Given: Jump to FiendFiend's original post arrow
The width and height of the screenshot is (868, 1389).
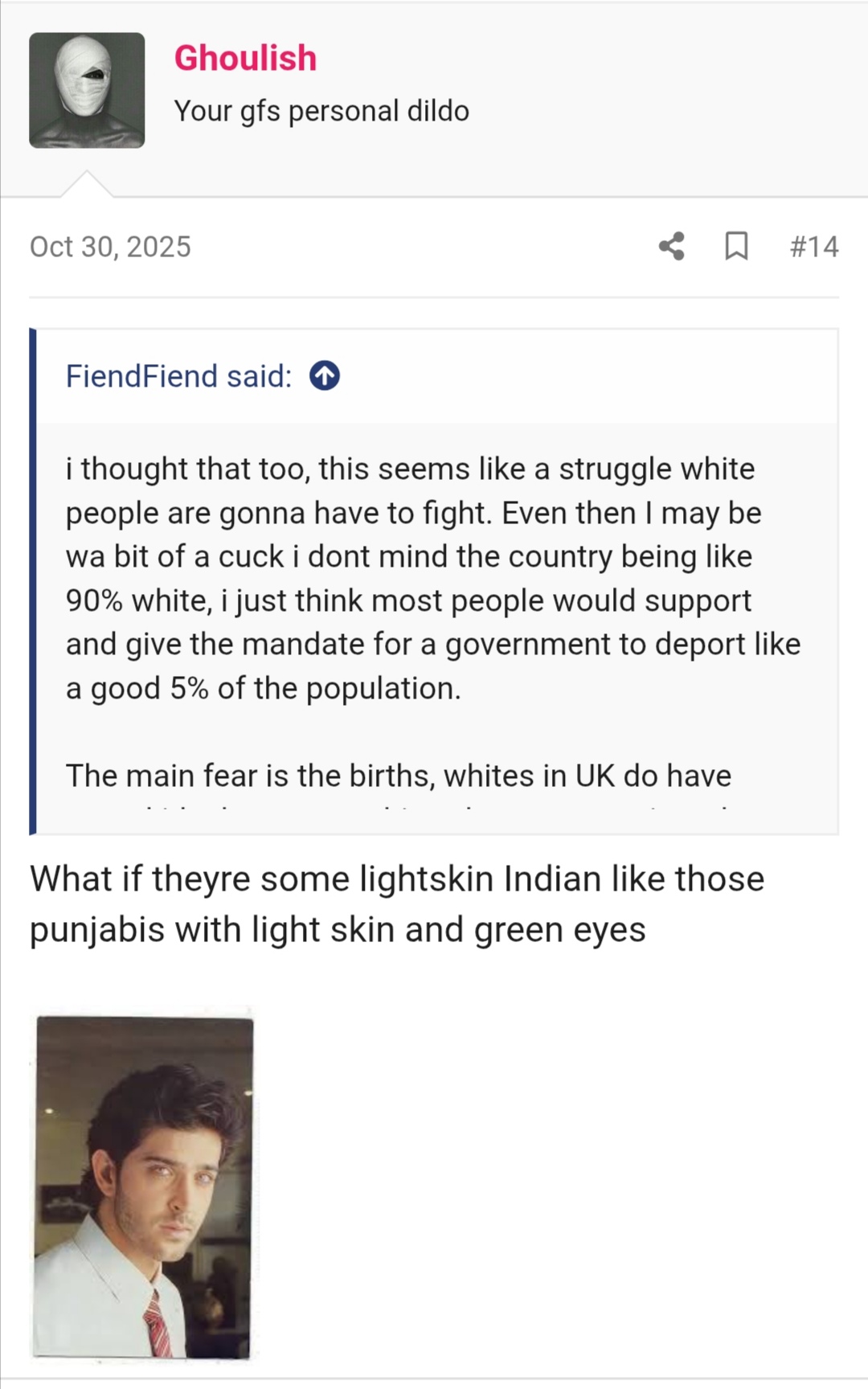Looking at the screenshot, I should [325, 376].
